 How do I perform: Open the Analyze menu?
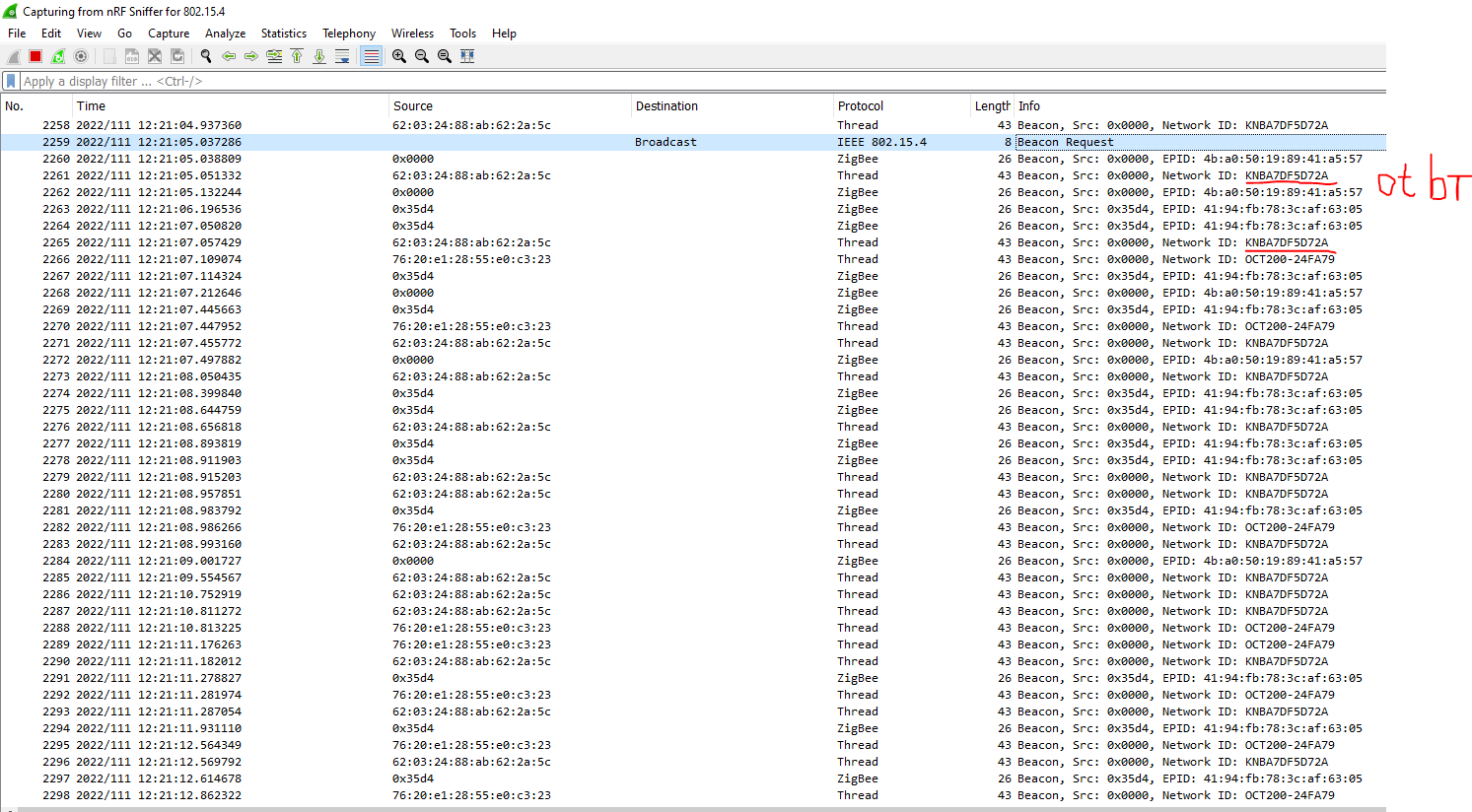pyautogui.click(x=225, y=33)
